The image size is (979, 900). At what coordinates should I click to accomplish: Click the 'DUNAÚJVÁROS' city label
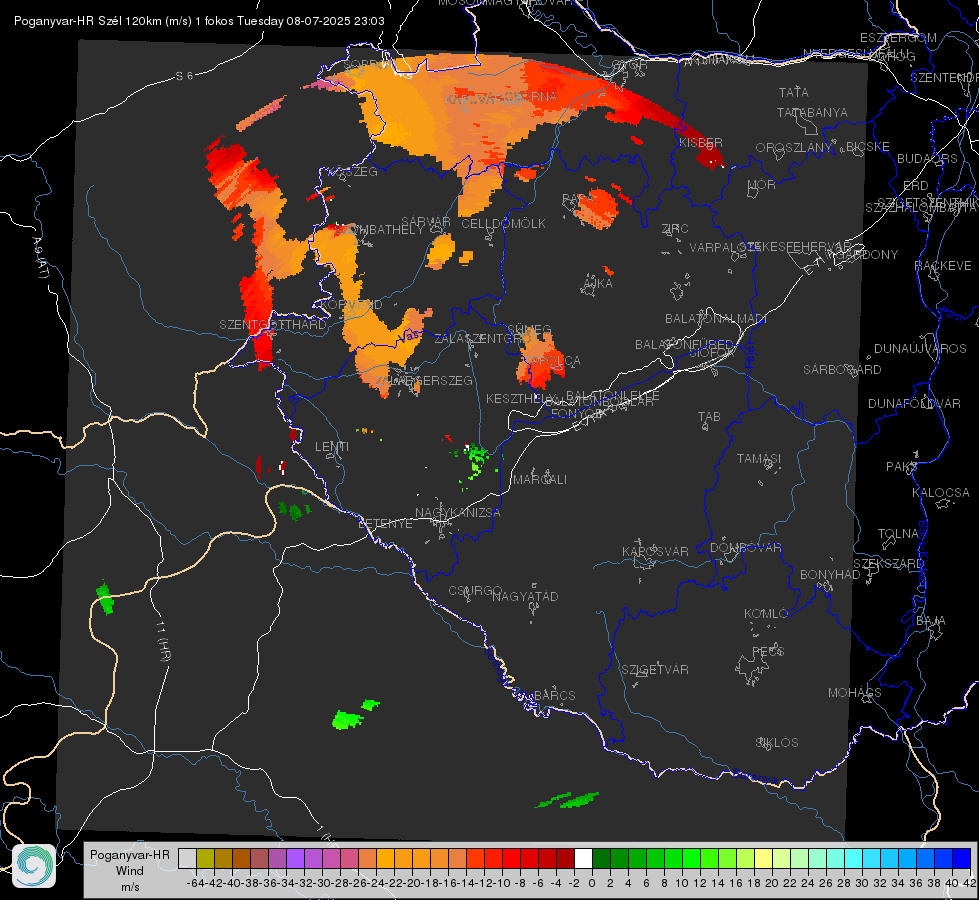pos(920,349)
